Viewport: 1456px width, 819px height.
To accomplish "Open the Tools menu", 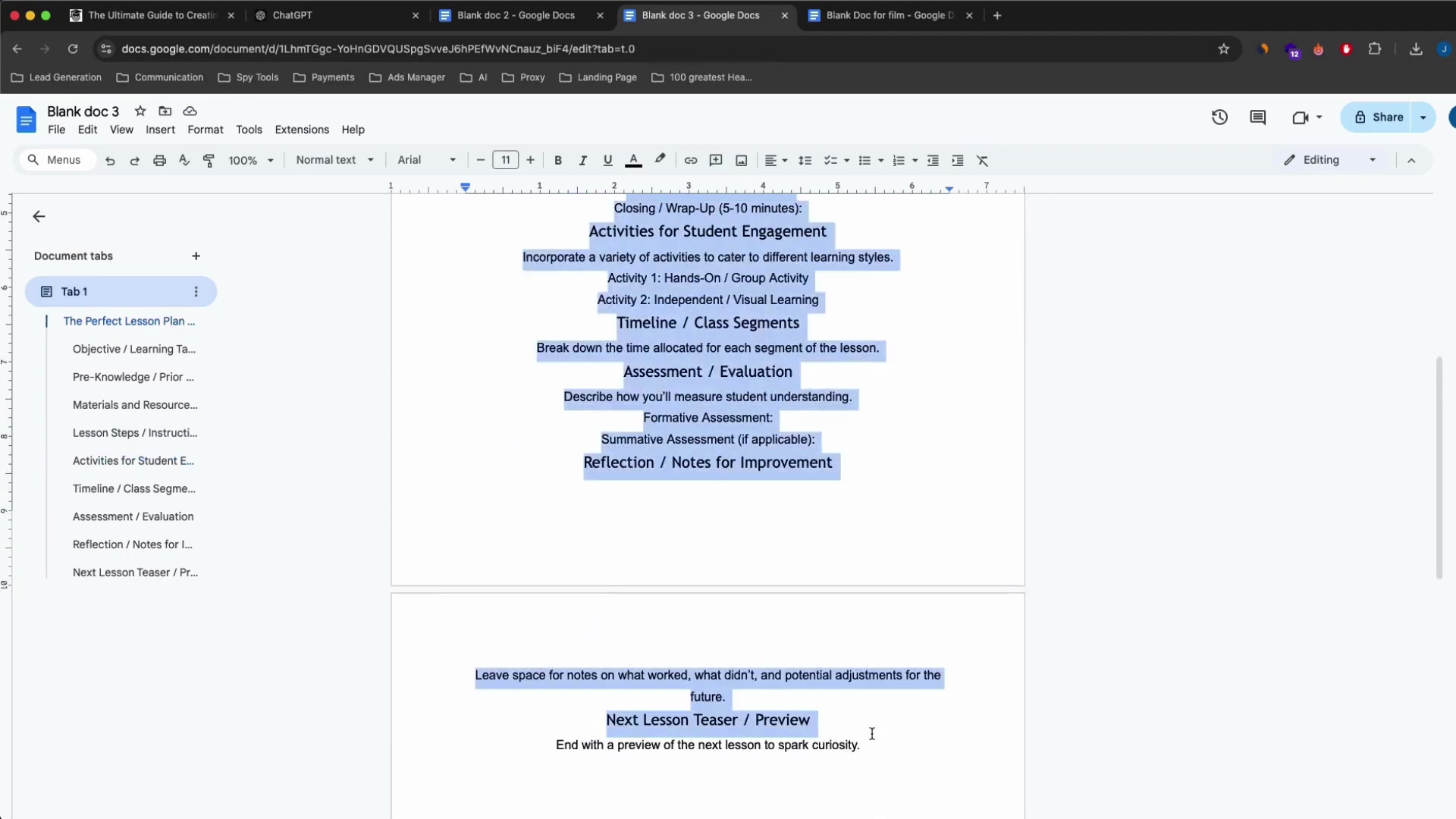I will tap(249, 130).
